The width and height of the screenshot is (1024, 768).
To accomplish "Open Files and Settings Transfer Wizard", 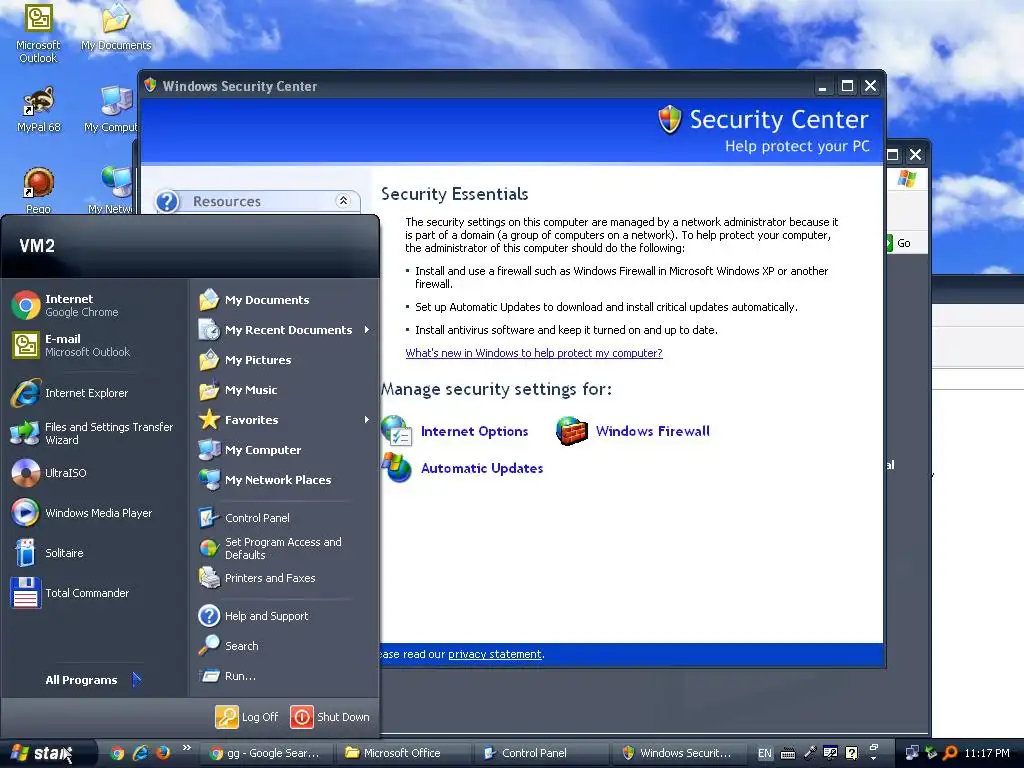I will pos(95,433).
